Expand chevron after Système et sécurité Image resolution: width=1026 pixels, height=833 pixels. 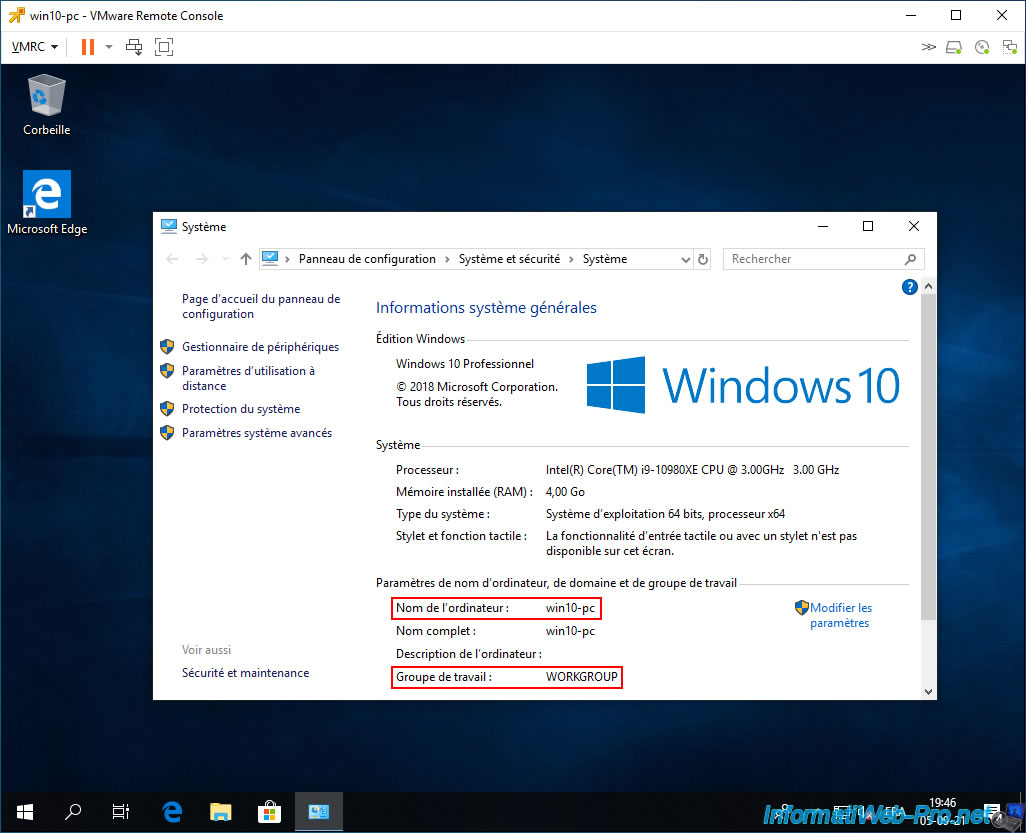pyautogui.click(x=571, y=259)
